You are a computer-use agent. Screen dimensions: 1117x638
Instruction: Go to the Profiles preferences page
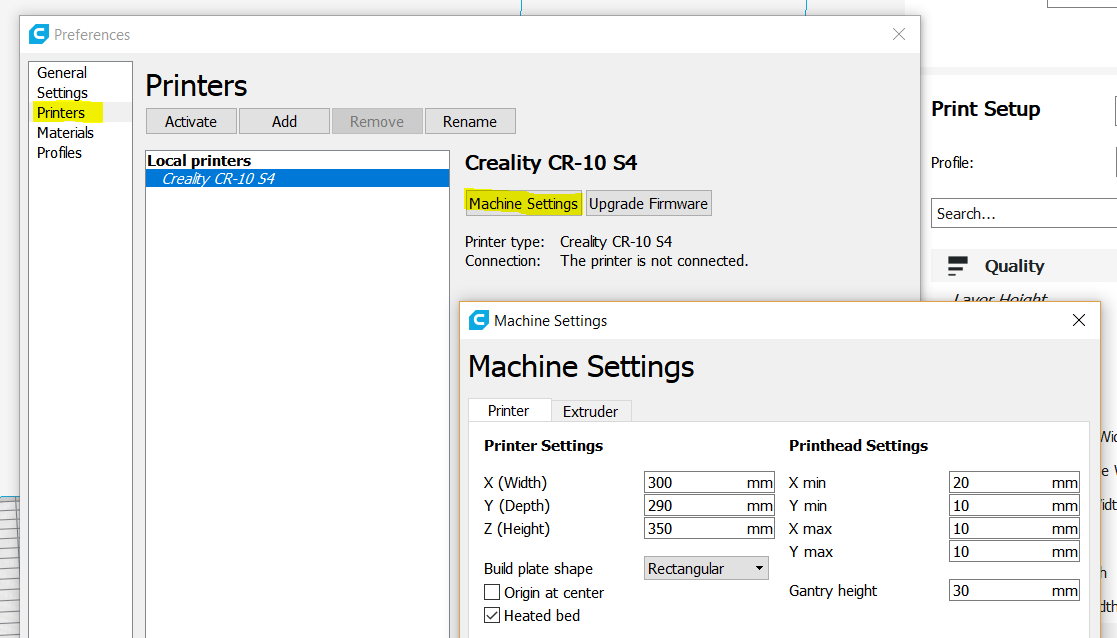tap(59, 152)
